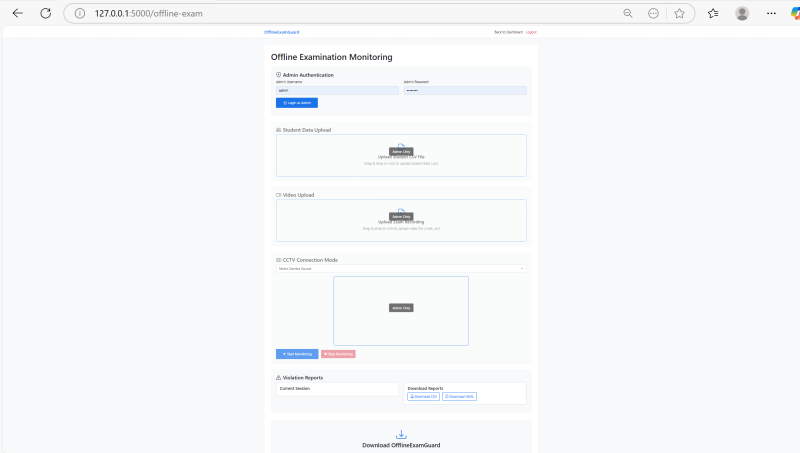Click the browser Back arrow

point(17,13)
